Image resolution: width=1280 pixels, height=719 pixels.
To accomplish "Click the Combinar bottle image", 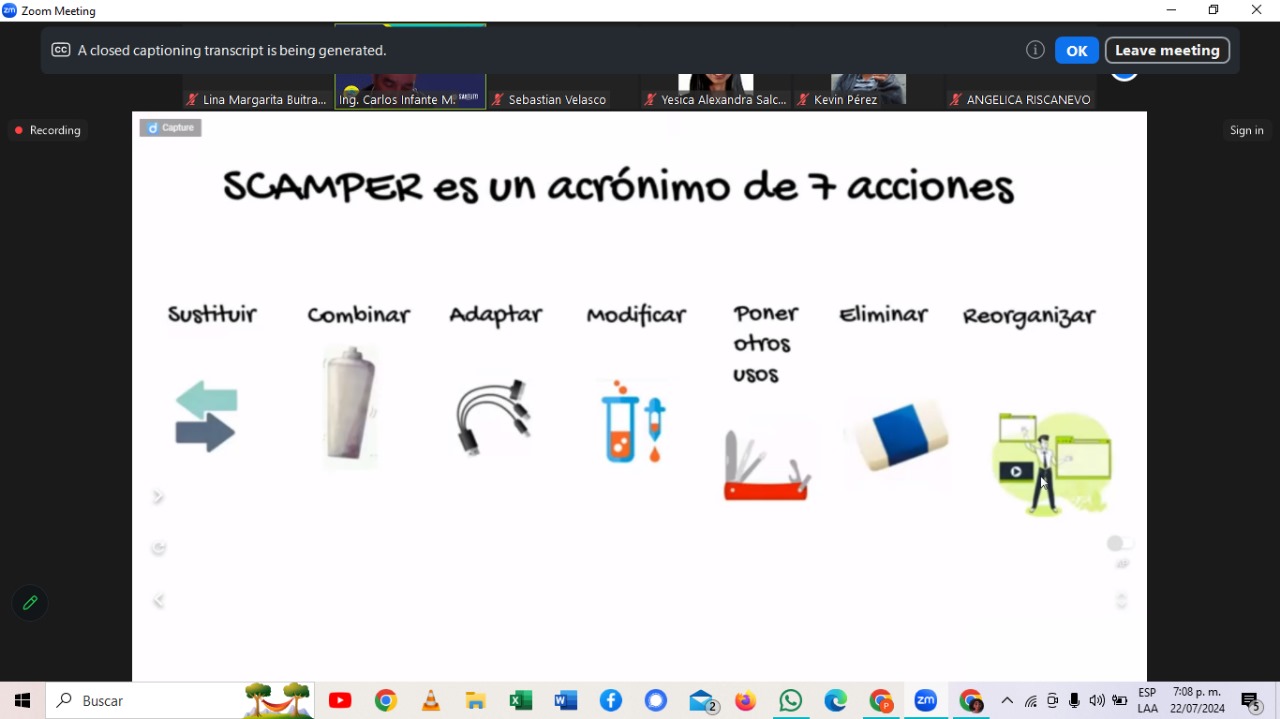I will [x=350, y=405].
